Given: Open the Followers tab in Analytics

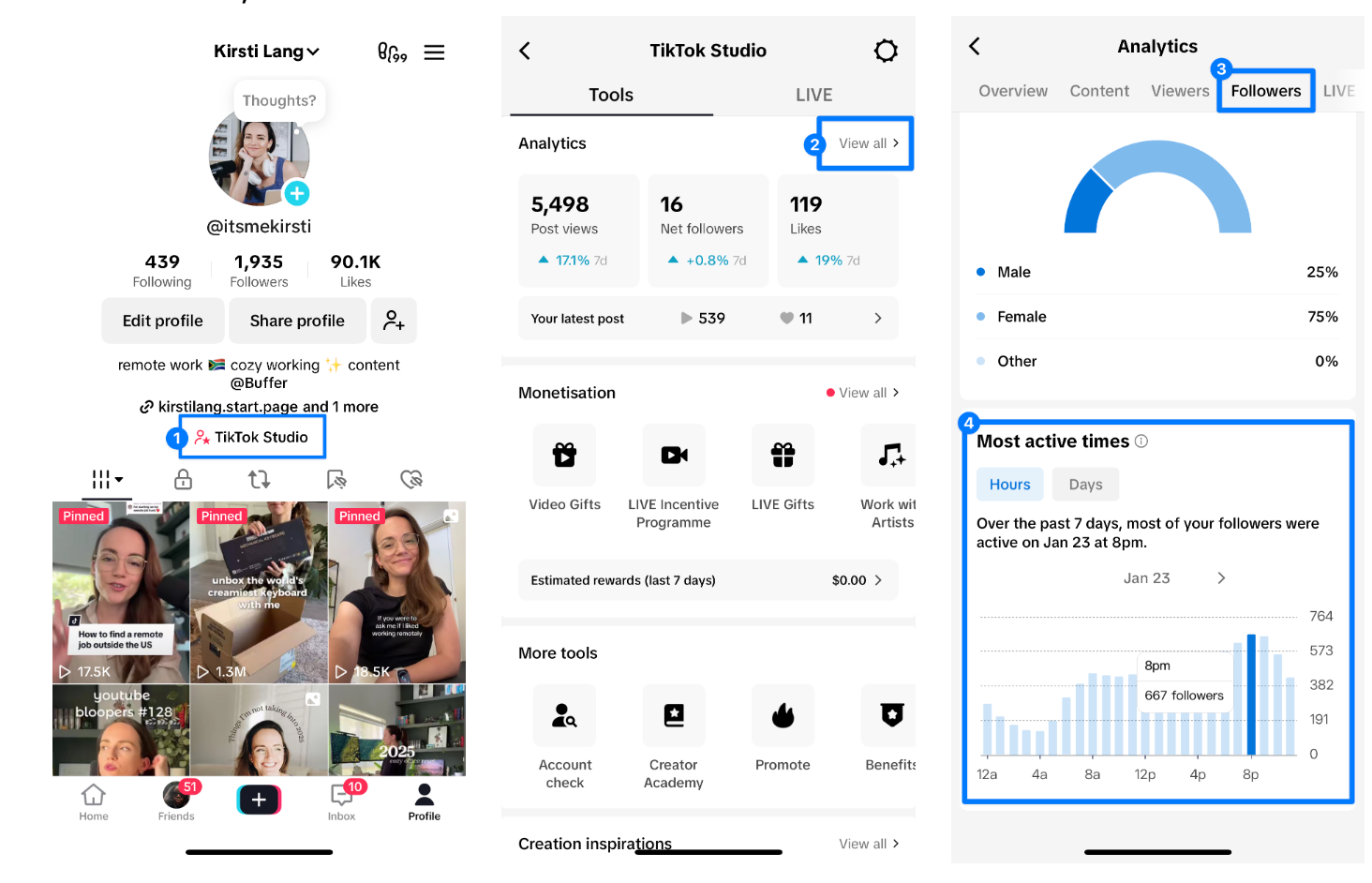Looking at the screenshot, I should [1265, 90].
